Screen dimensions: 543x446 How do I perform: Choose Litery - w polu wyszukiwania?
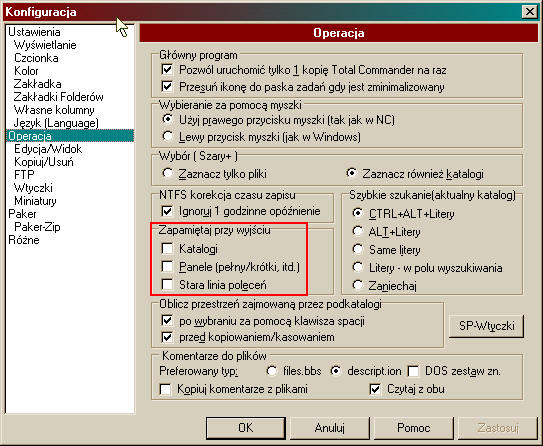coord(357,267)
